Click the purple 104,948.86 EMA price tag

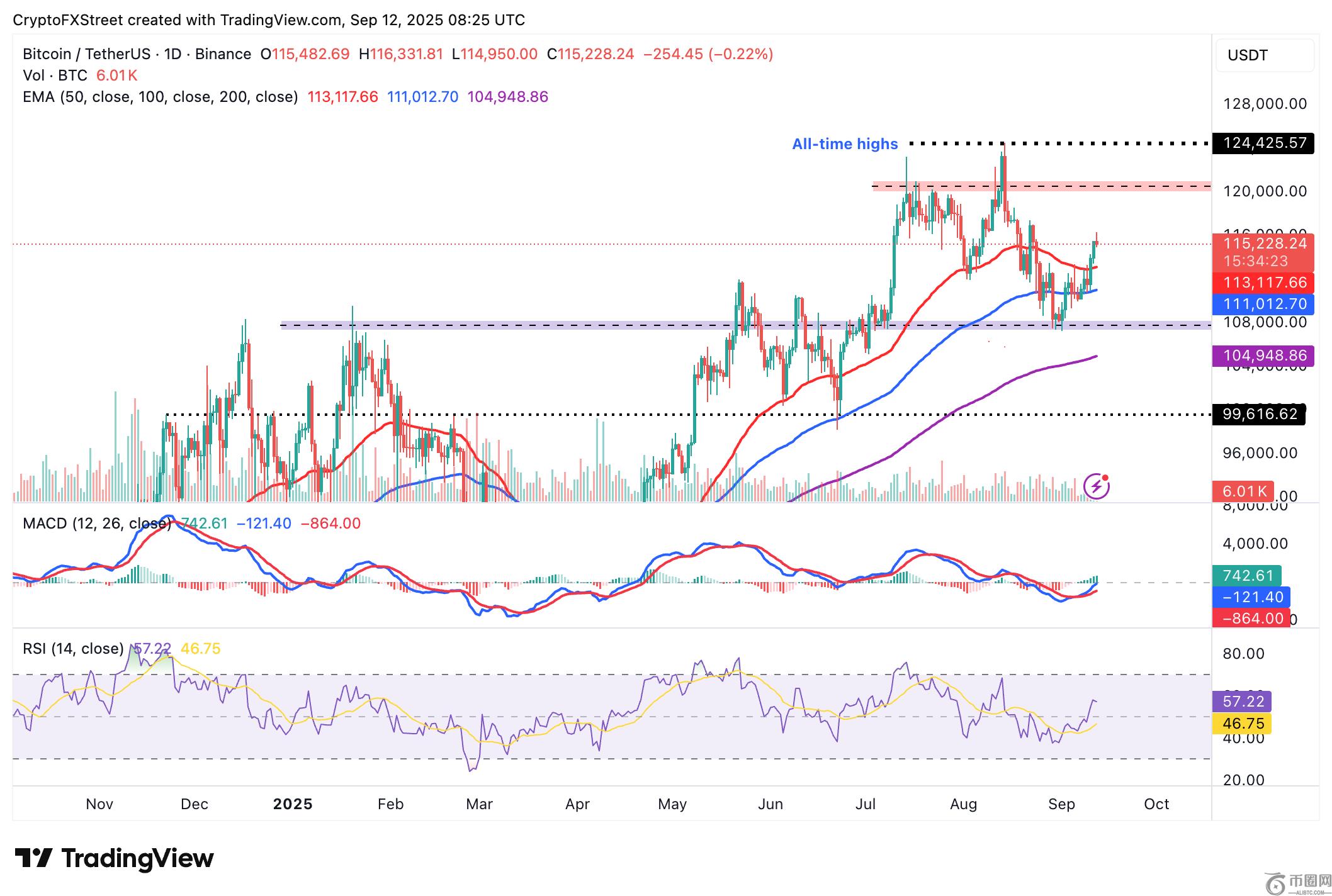point(1264,356)
